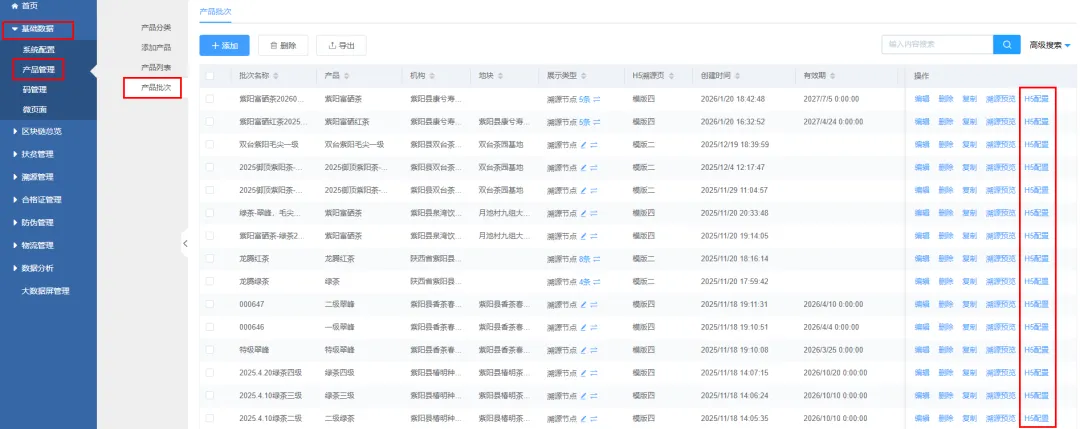Open 微页面 in the sidebar

point(34,109)
